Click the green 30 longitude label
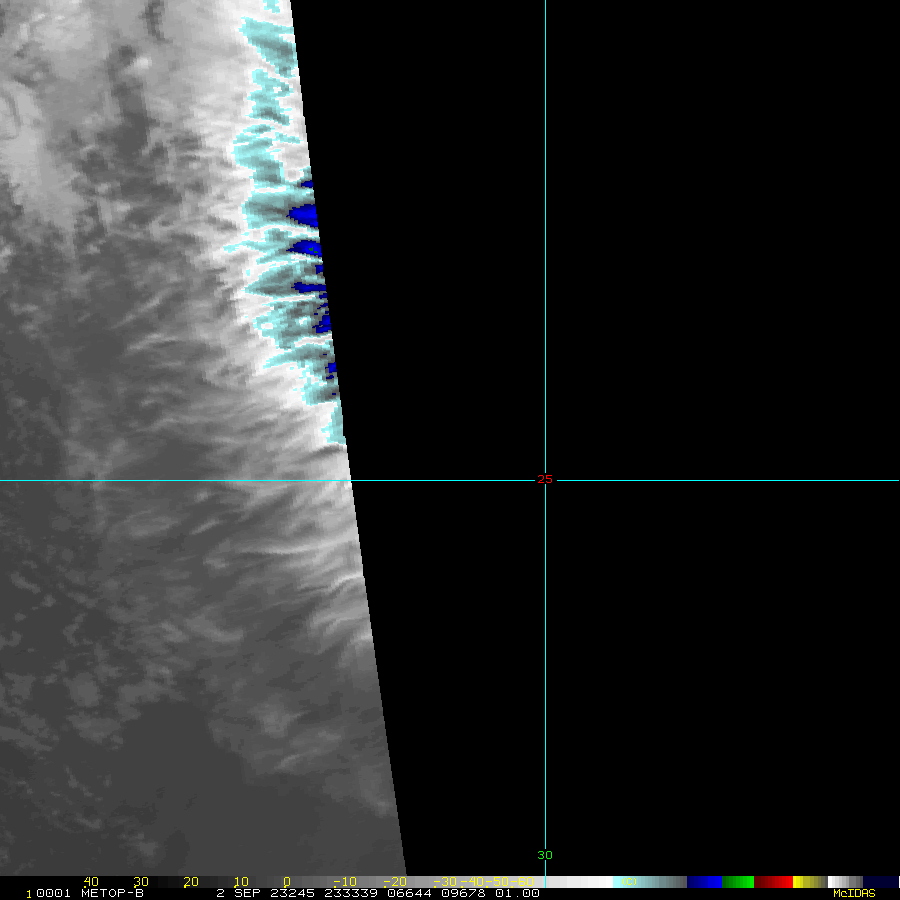Image resolution: width=900 pixels, height=900 pixels. tap(544, 855)
